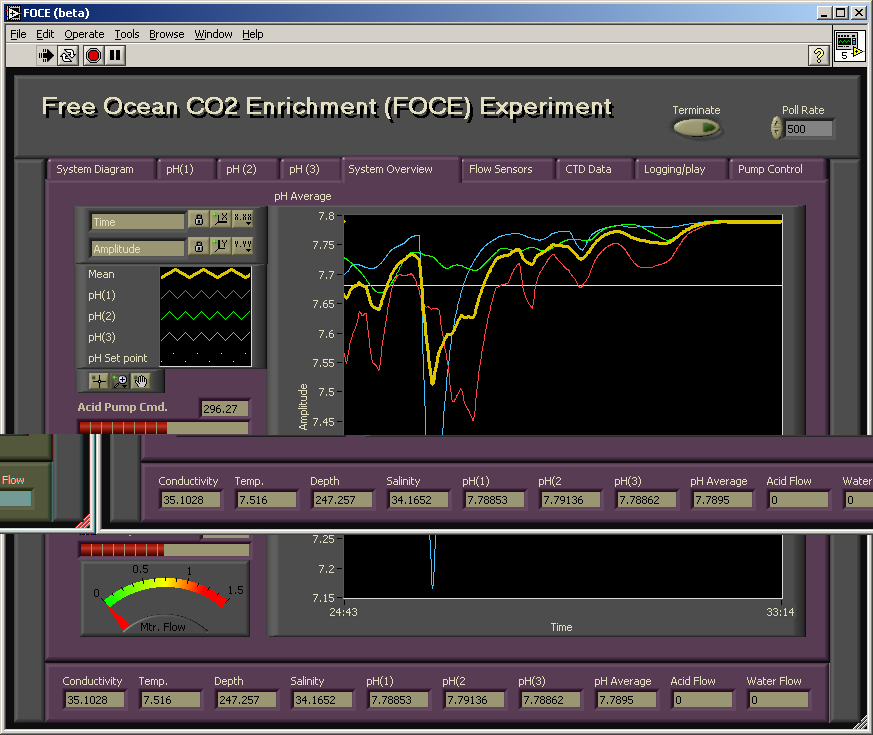
Task: Flip the Terminate switch
Action: (697, 128)
